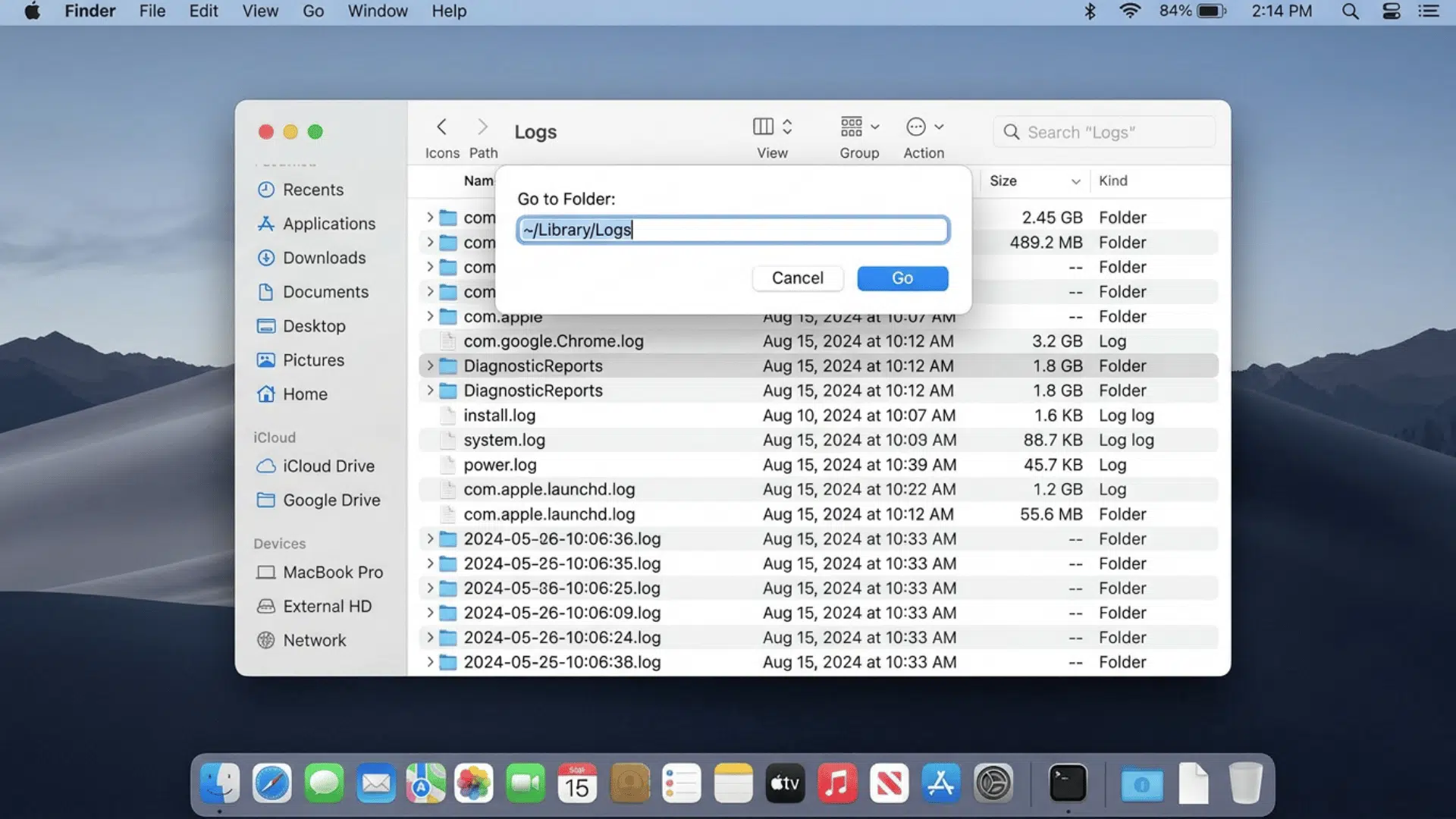Select the com.google.Chrome.log file
Screen dimensions: 1456x819
818,341
